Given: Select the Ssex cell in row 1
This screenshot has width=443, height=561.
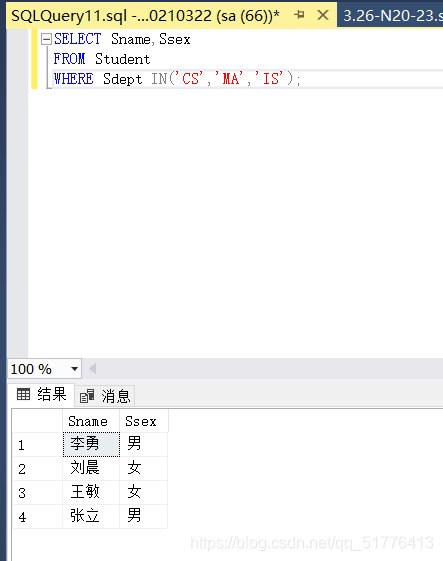Looking at the screenshot, I should [143, 444].
